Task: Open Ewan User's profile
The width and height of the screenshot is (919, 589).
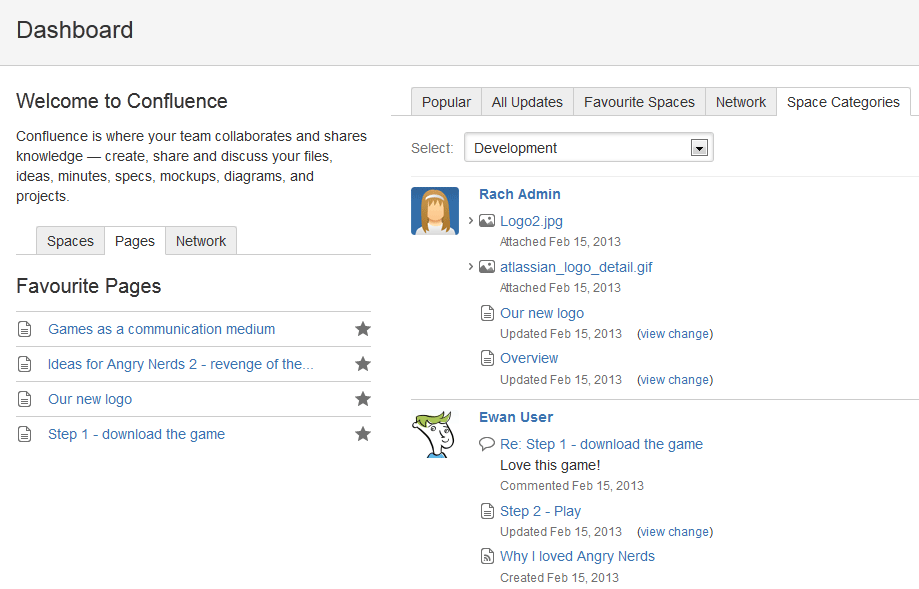Action: pyautogui.click(x=516, y=417)
